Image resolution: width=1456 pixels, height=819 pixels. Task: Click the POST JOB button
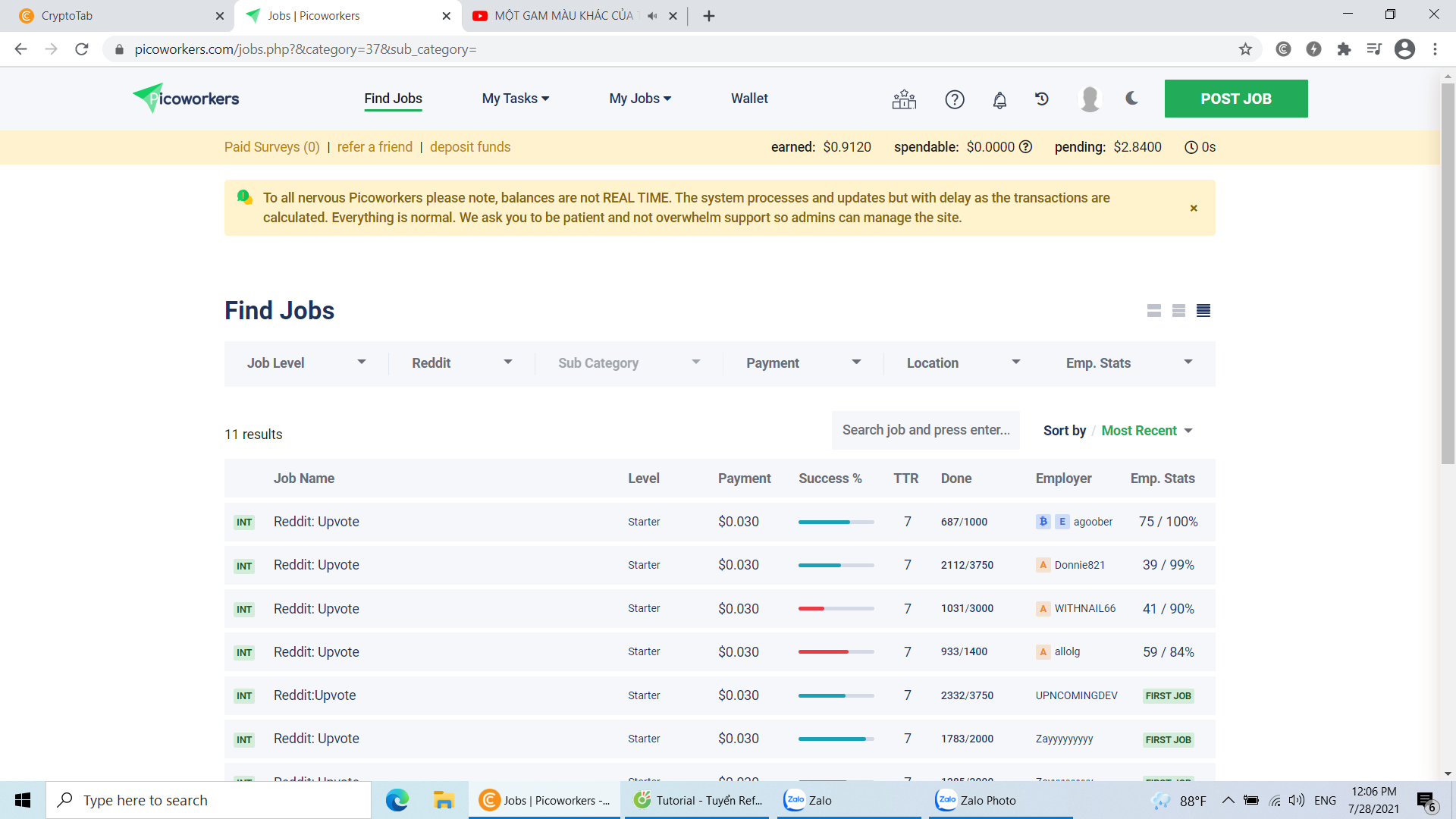point(1236,99)
